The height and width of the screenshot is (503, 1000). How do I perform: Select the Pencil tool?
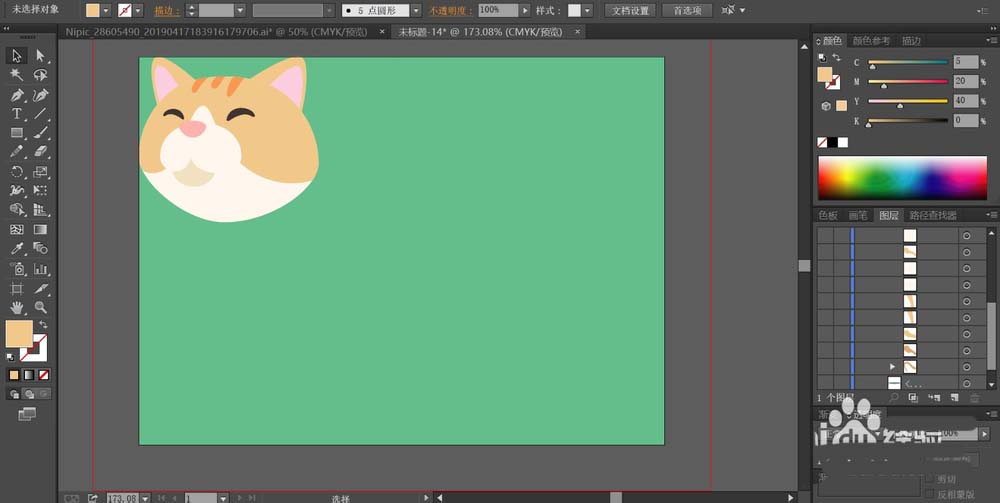pyautogui.click(x=17, y=152)
